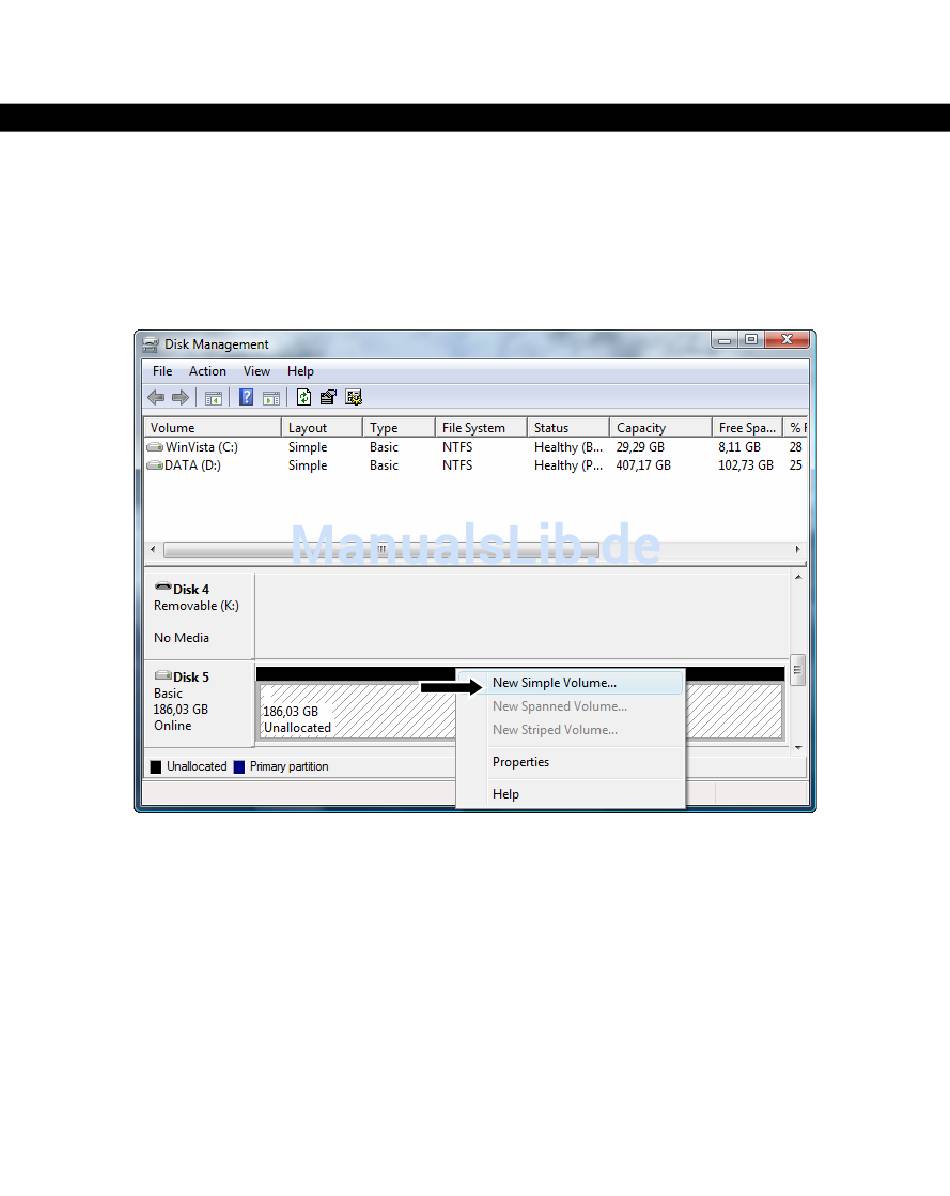The image size is (950, 1196).
Task: Click the up arrow of the disk pane scrollbar
Action: [x=798, y=577]
